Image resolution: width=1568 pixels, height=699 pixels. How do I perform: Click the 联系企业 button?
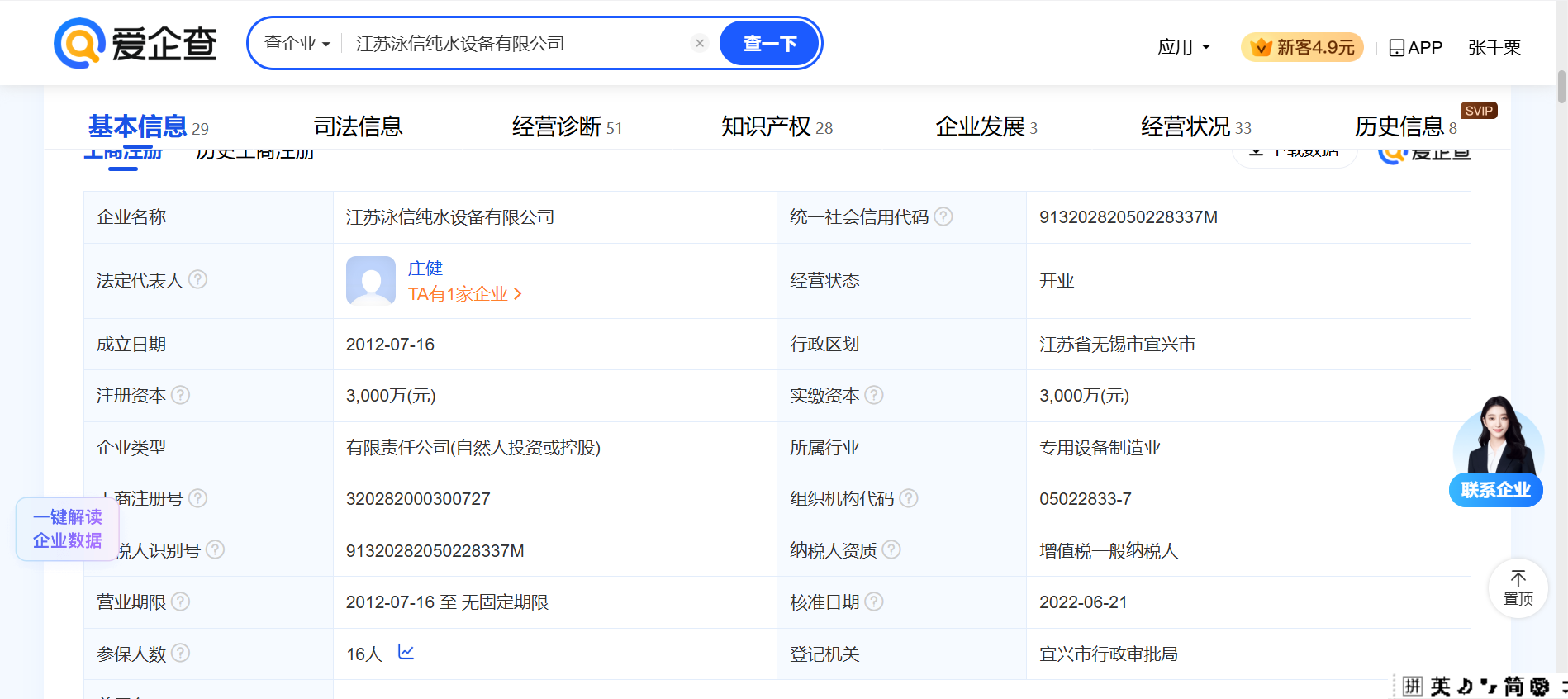[1496, 490]
